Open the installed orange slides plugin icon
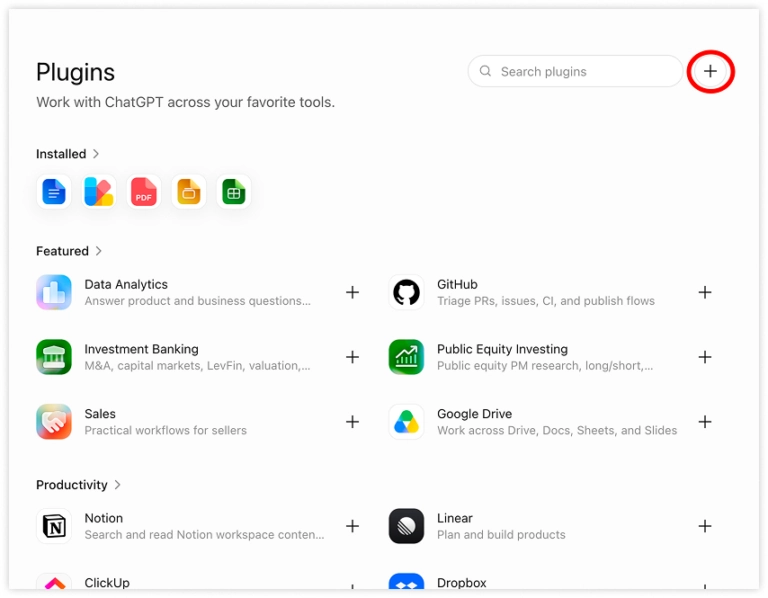The height and width of the screenshot is (598, 768). click(x=189, y=191)
